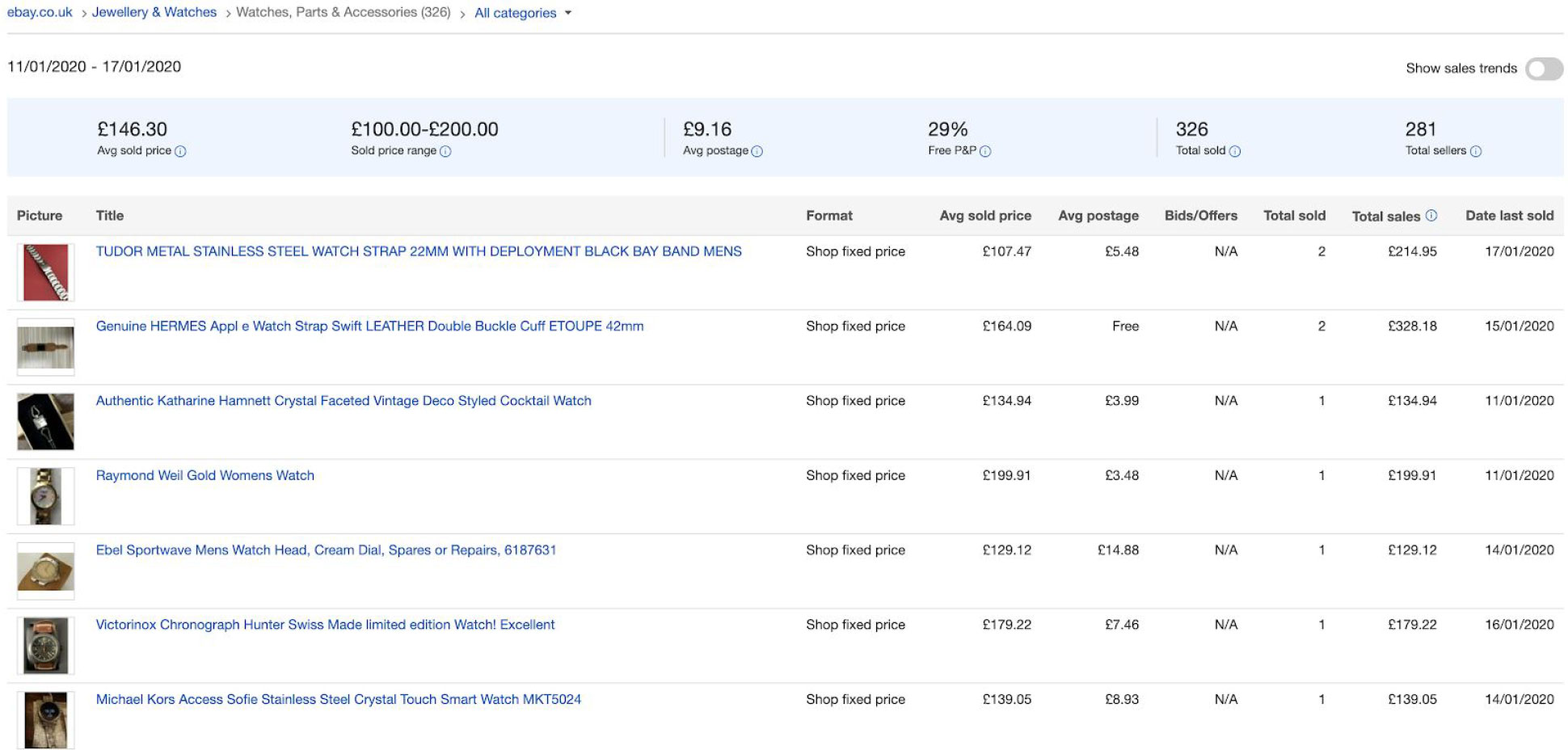
Task: Click the Raymond Weil watch thumbnail
Action: 46,496
